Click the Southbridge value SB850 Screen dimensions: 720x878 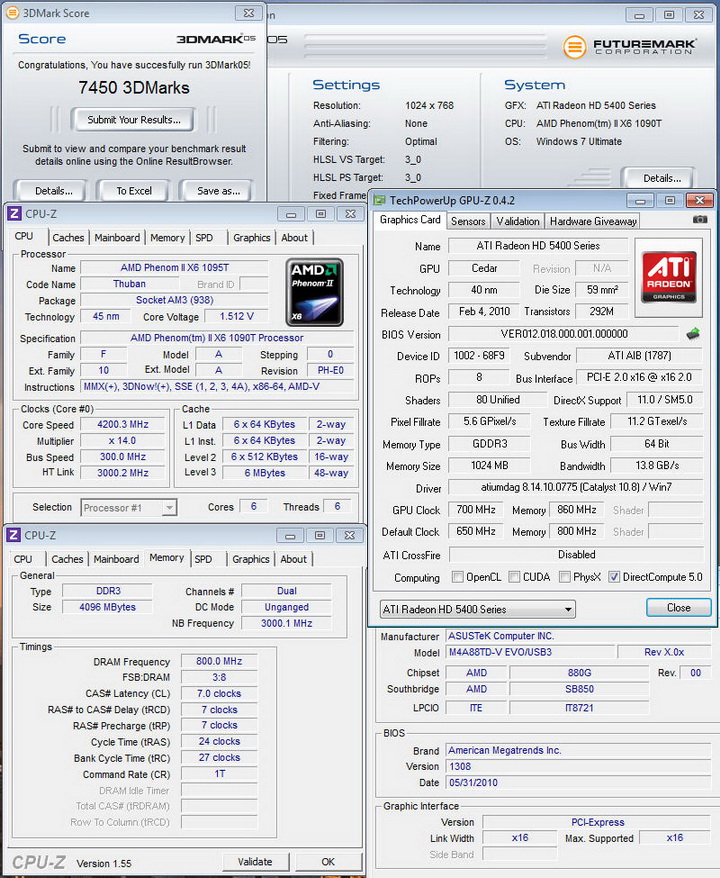pyautogui.click(x=579, y=689)
